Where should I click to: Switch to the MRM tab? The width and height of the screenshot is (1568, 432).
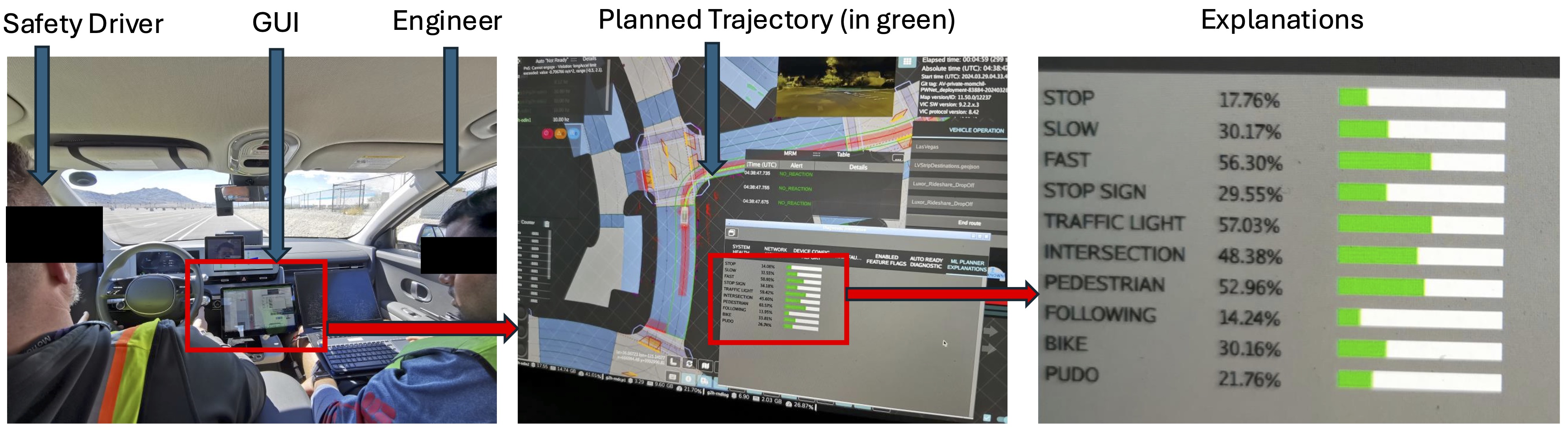(x=790, y=153)
